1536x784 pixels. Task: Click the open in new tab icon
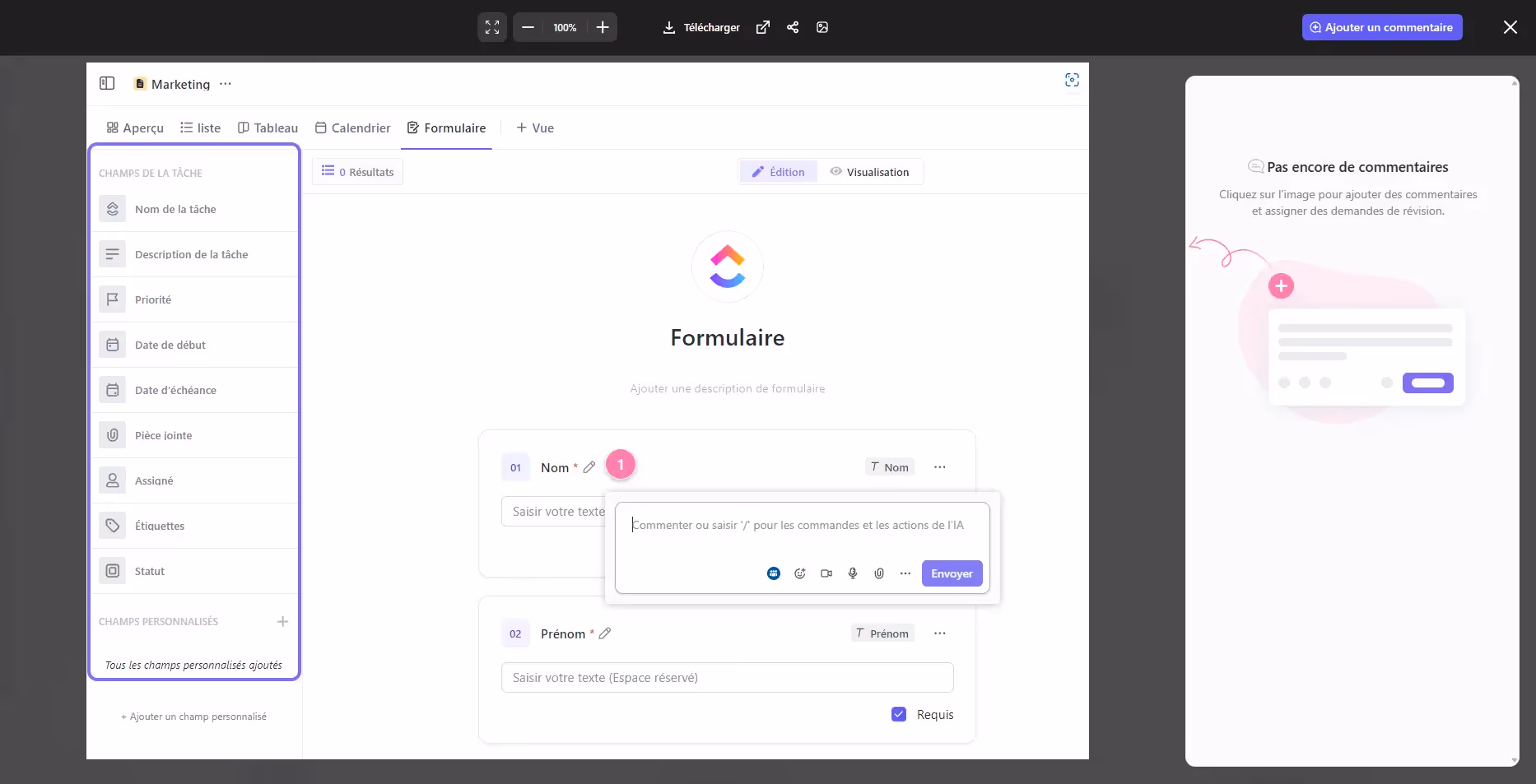pyautogui.click(x=762, y=27)
